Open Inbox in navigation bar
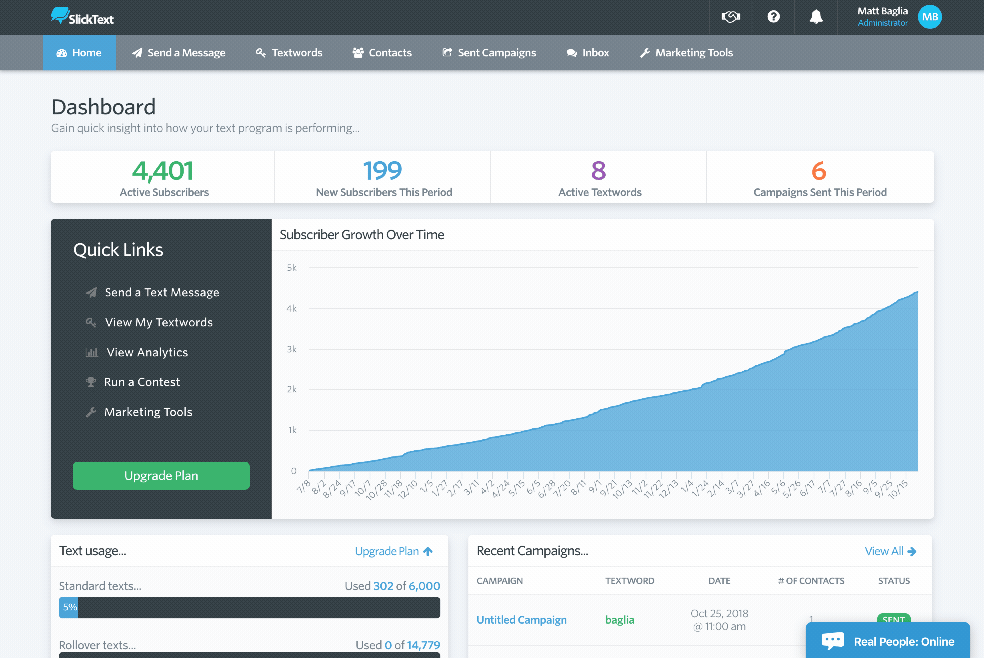984x658 pixels. point(588,53)
